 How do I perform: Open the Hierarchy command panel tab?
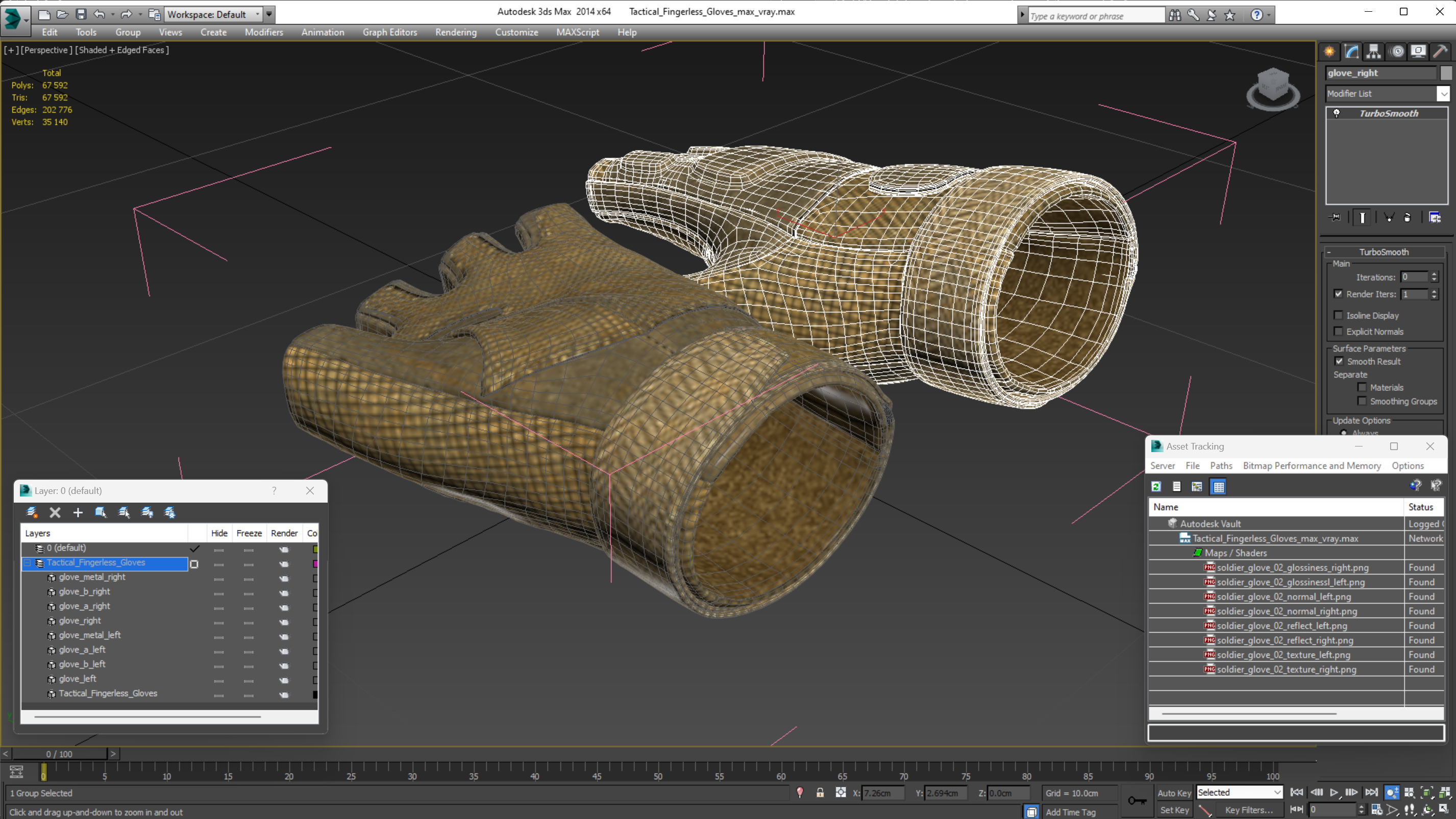click(x=1373, y=52)
